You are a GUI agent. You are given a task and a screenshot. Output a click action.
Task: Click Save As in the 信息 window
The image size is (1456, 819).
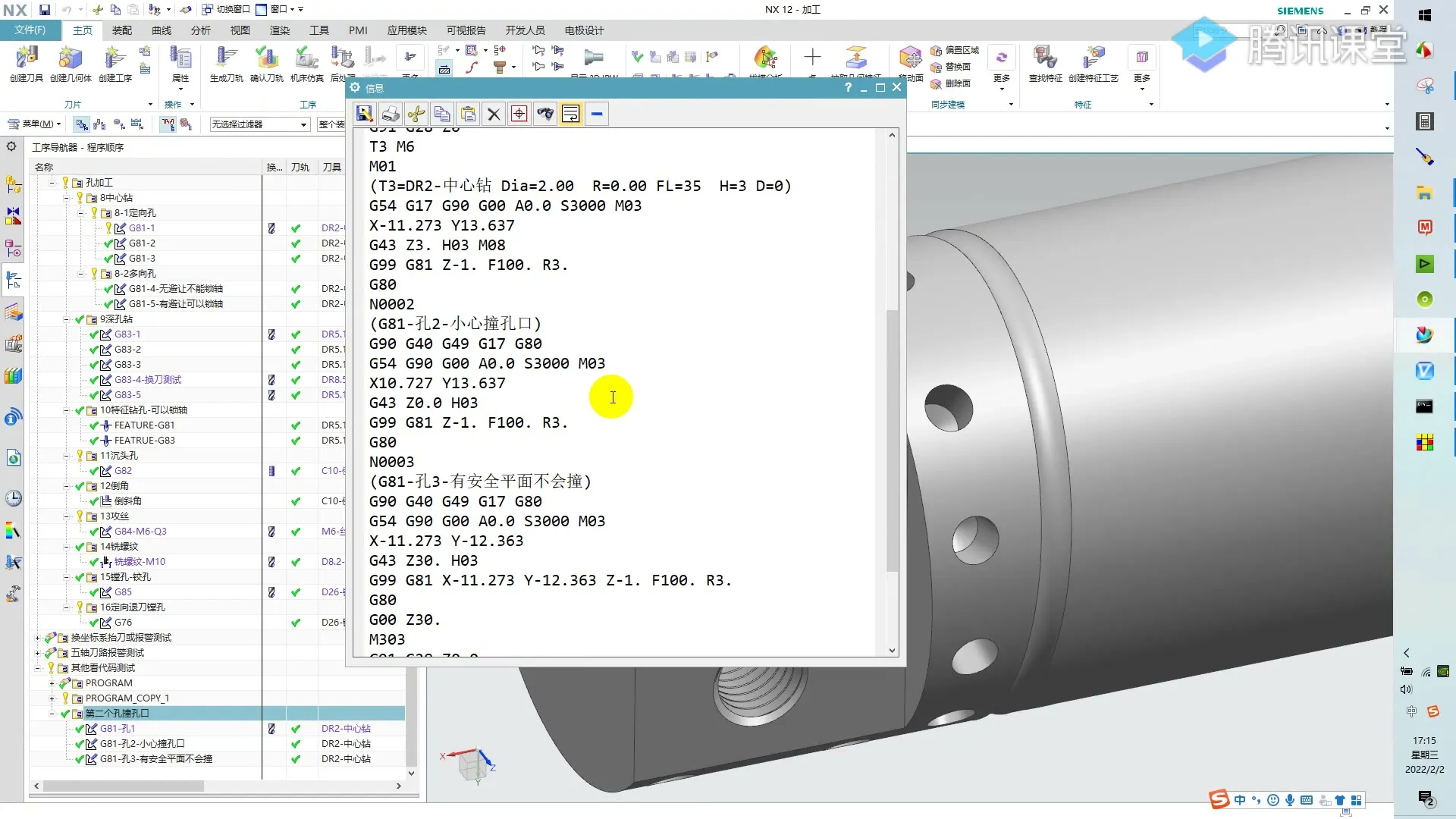365,114
